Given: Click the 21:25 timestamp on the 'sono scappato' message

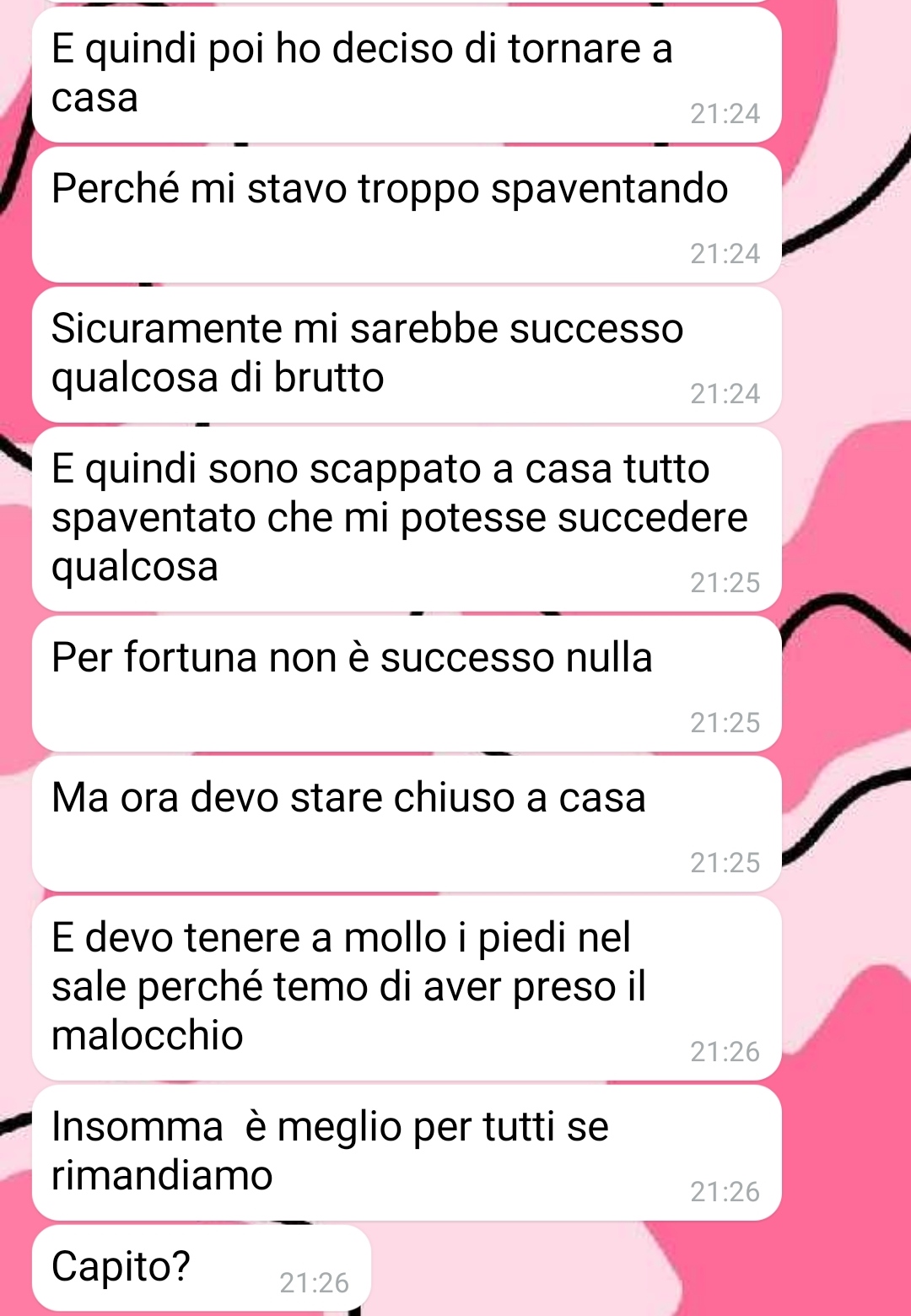Looking at the screenshot, I should [725, 583].
